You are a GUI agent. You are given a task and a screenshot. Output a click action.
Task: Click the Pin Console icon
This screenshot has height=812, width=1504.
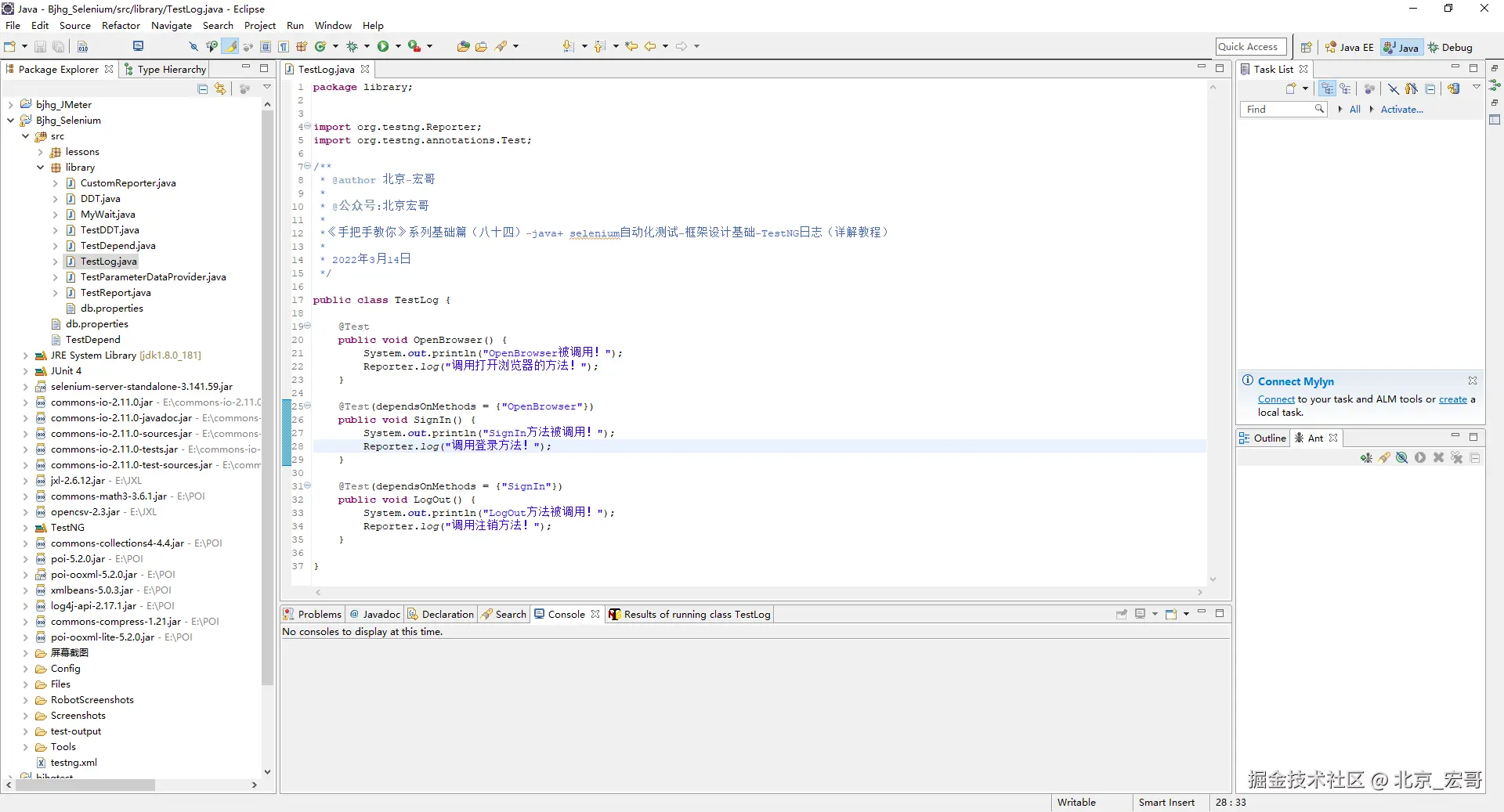click(x=1122, y=615)
